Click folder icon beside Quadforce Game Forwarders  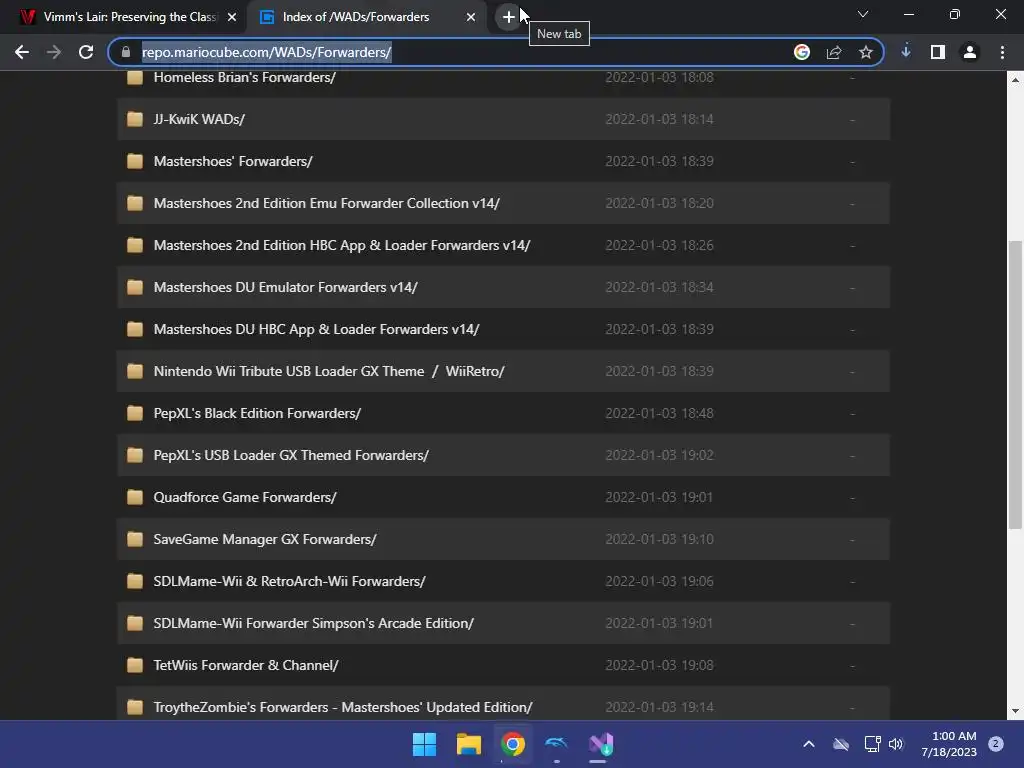click(135, 497)
